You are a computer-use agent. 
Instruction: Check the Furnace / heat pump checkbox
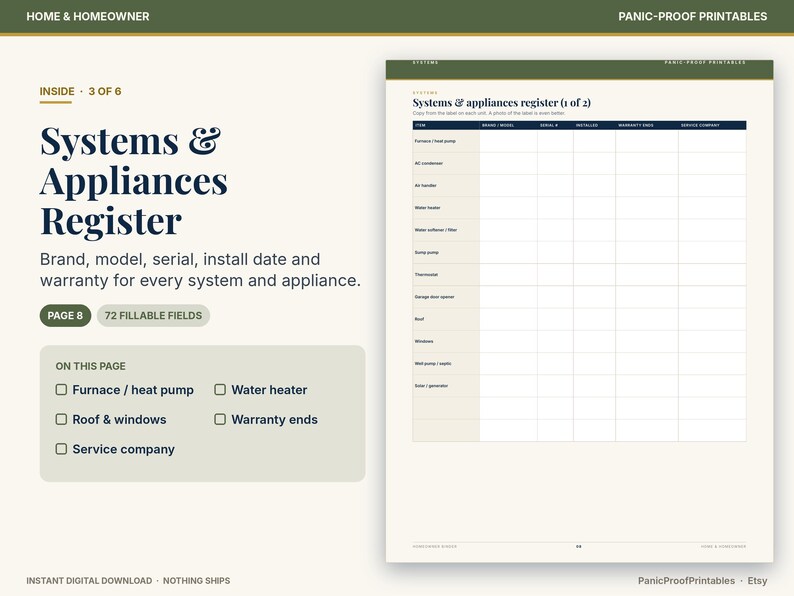point(61,389)
